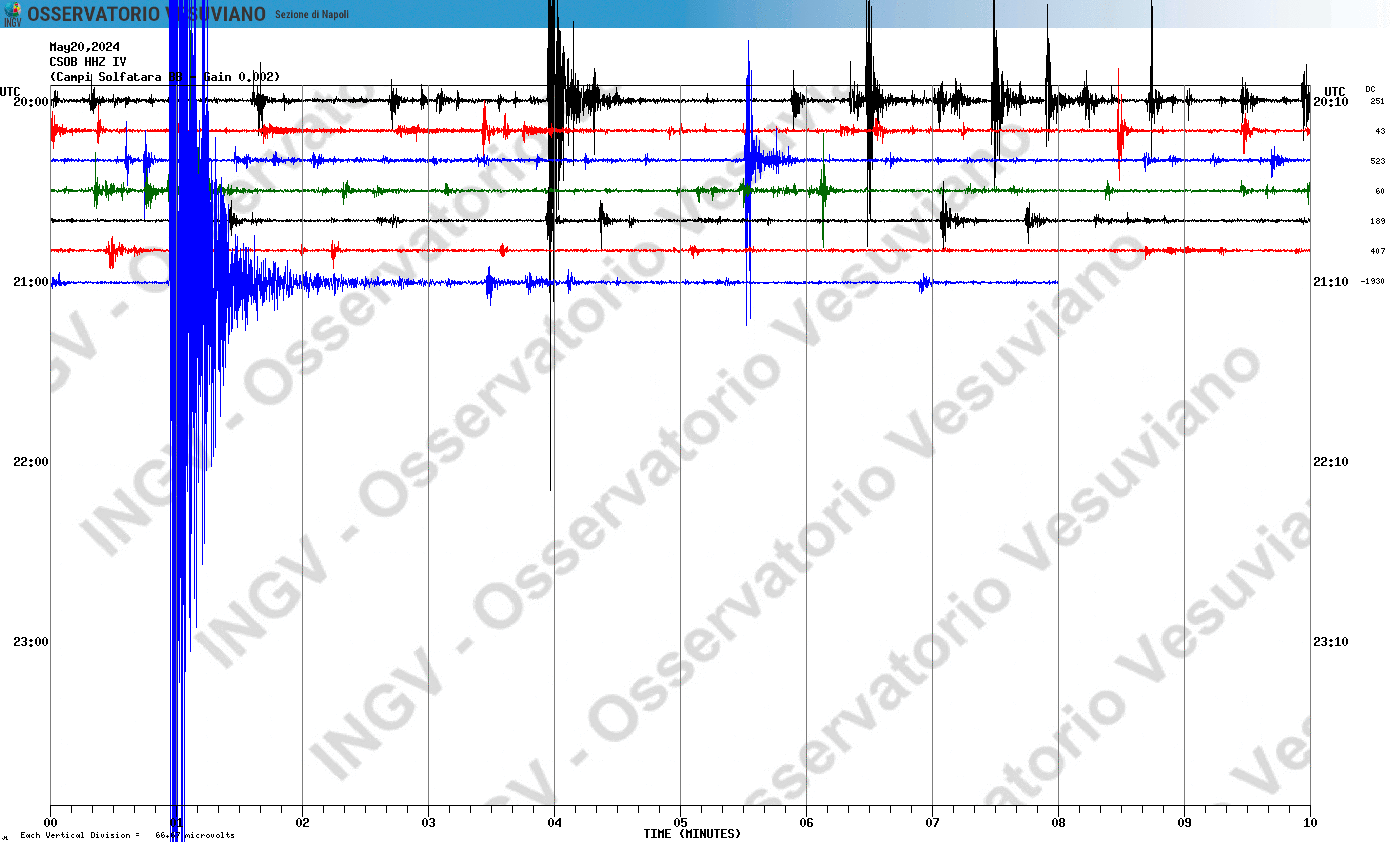Click the DC value -1930
The width and height of the screenshot is (1390, 849).
click(x=1372, y=282)
